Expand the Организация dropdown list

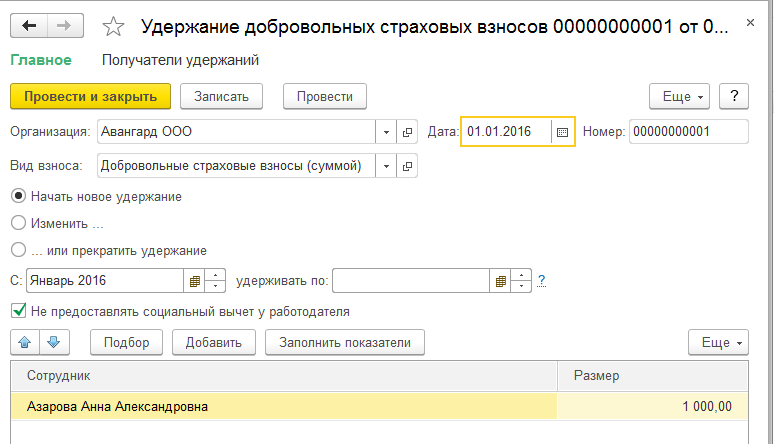pyautogui.click(x=386, y=132)
